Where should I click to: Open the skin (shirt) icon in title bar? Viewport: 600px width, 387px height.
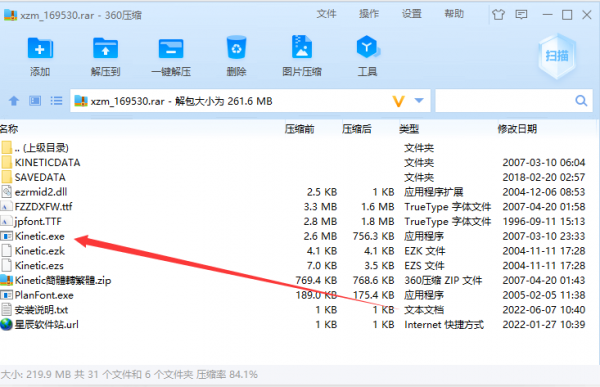tap(498, 15)
